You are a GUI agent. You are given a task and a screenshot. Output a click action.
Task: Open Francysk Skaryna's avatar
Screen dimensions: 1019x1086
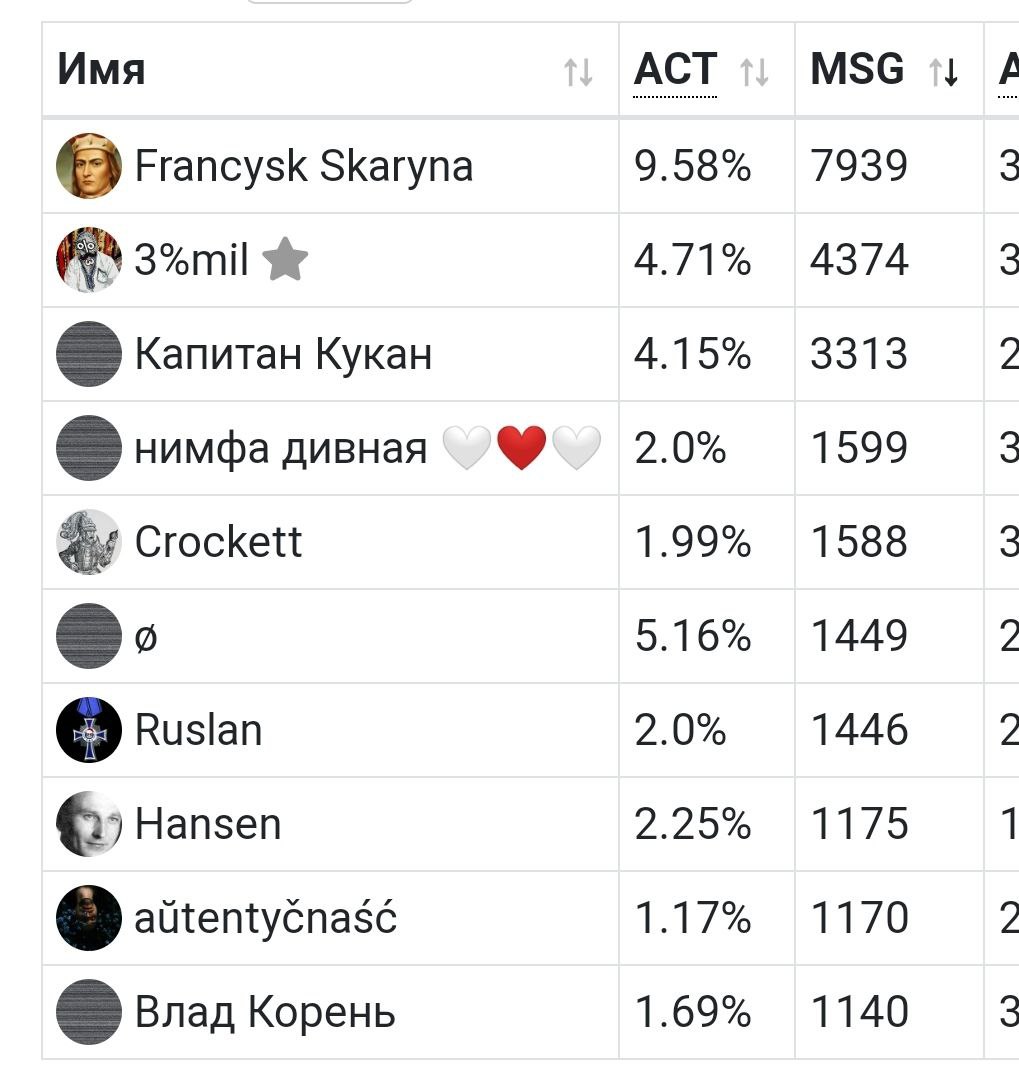pyautogui.click(x=89, y=166)
